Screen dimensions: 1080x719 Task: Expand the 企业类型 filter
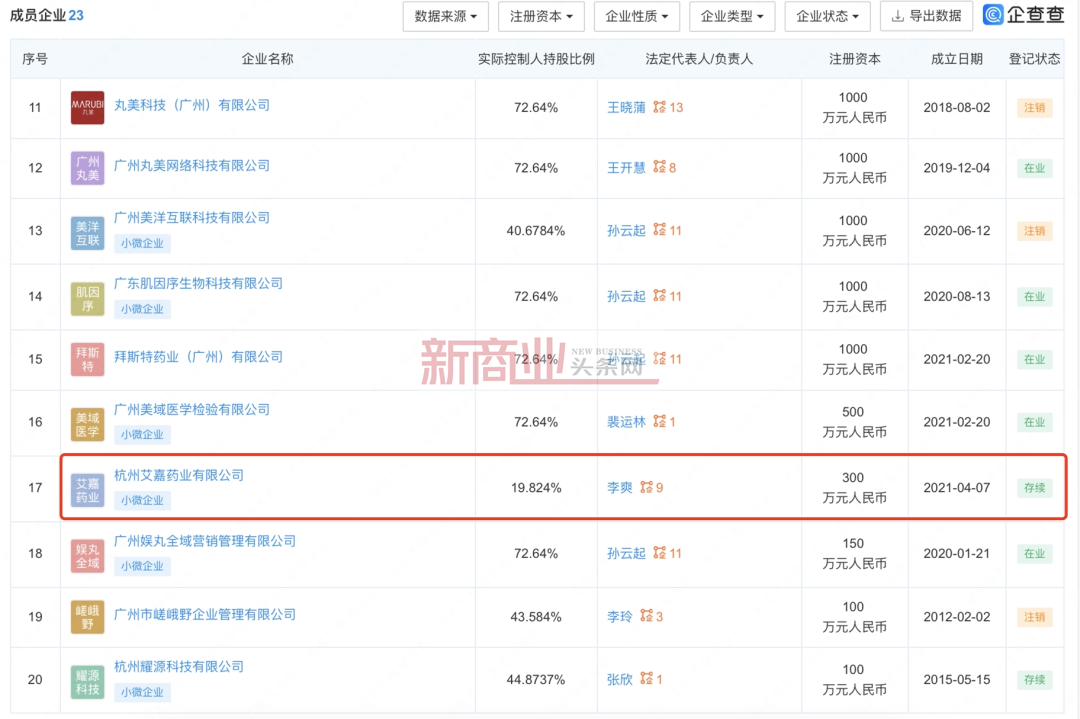coord(731,17)
